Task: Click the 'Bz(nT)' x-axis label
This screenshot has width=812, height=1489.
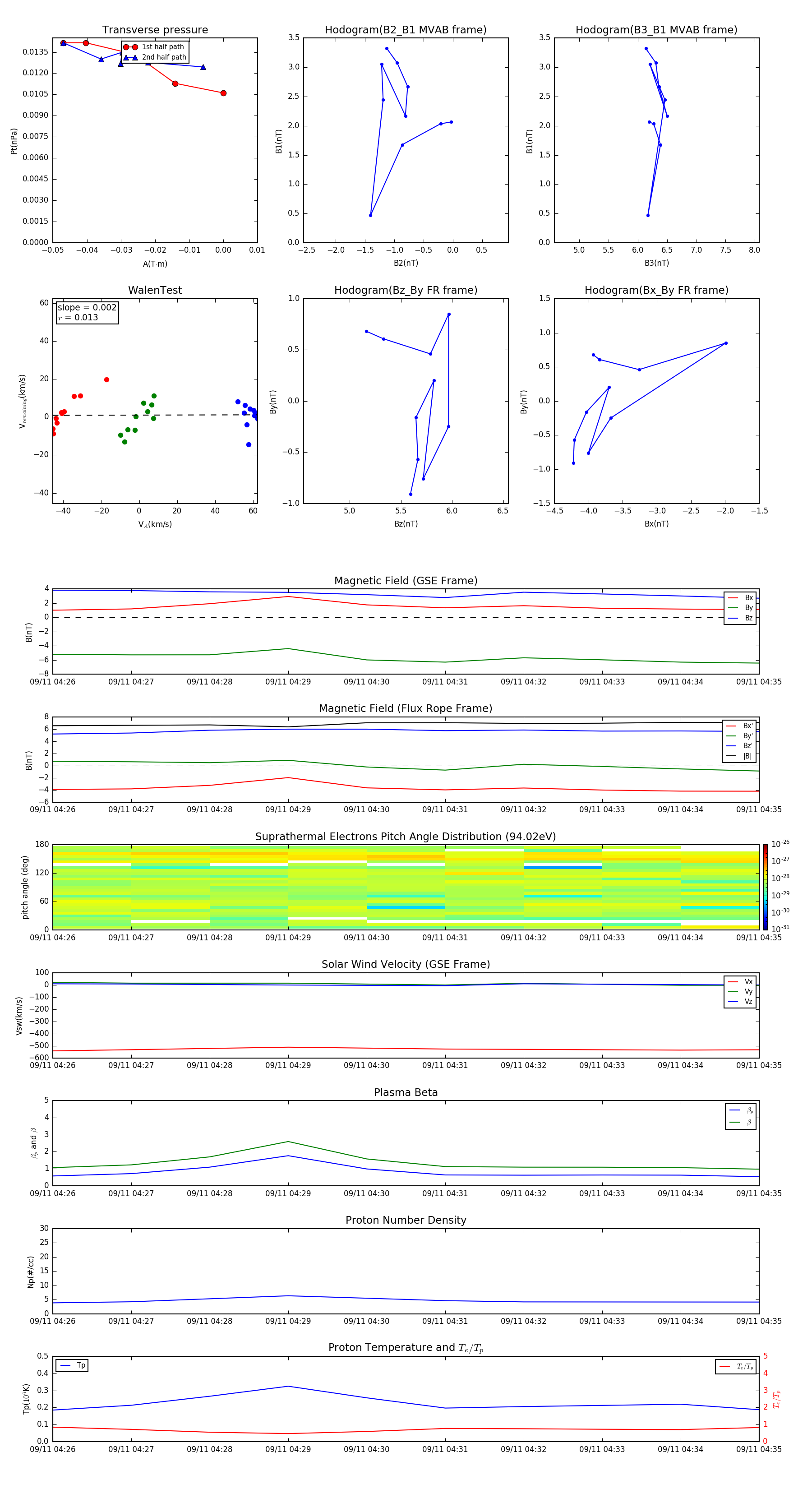Action: coord(406,524)
